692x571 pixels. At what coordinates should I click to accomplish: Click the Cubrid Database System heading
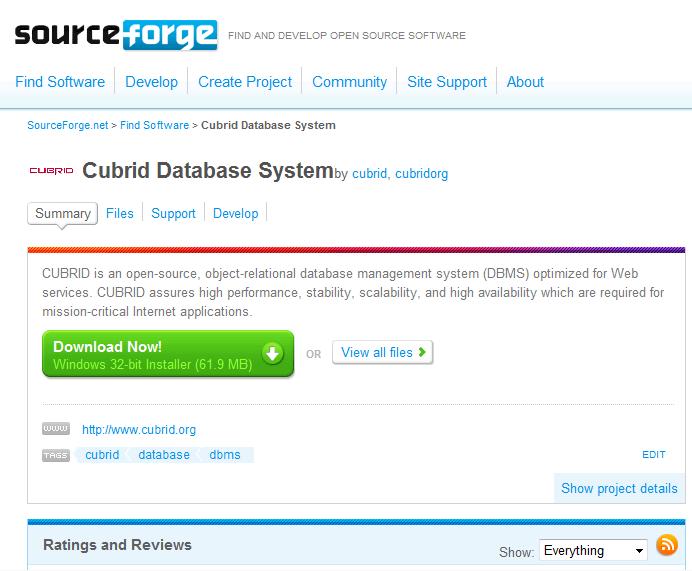(x=207, y=170)
